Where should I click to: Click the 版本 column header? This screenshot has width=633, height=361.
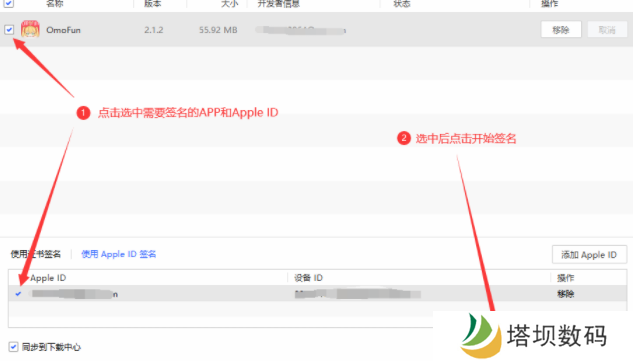coord(153,4)
